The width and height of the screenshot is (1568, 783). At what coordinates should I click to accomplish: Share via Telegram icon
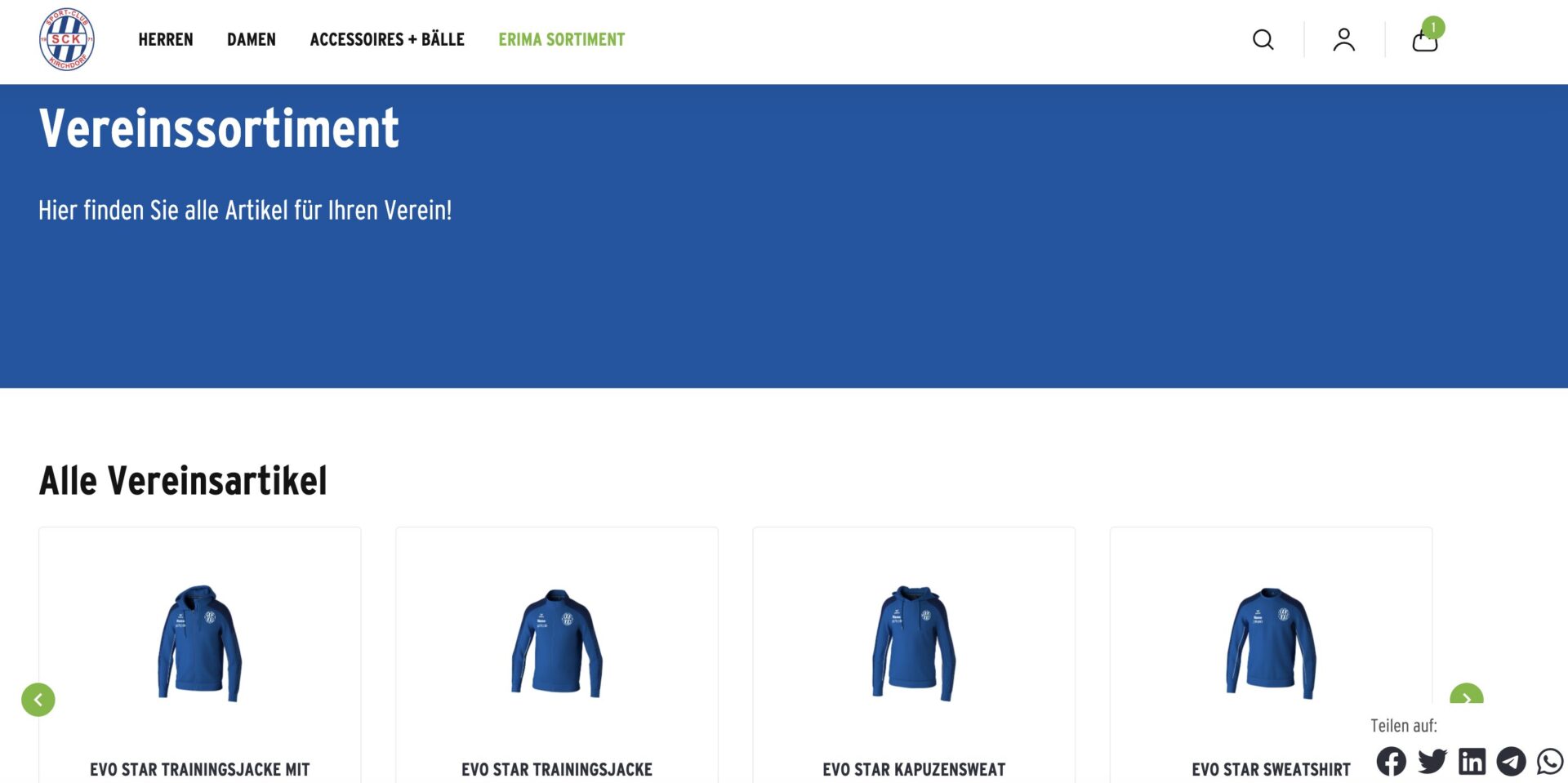point(1511,761)
